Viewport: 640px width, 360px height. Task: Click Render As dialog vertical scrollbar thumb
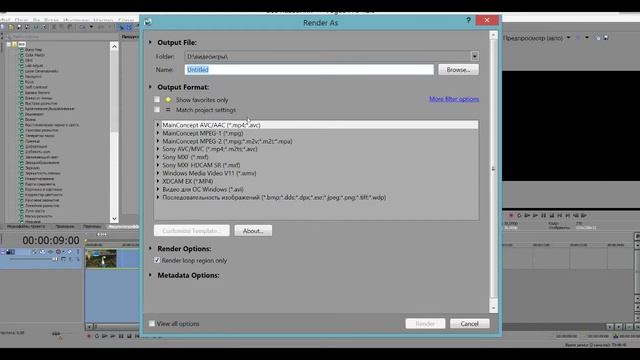(x=493, y=169)
